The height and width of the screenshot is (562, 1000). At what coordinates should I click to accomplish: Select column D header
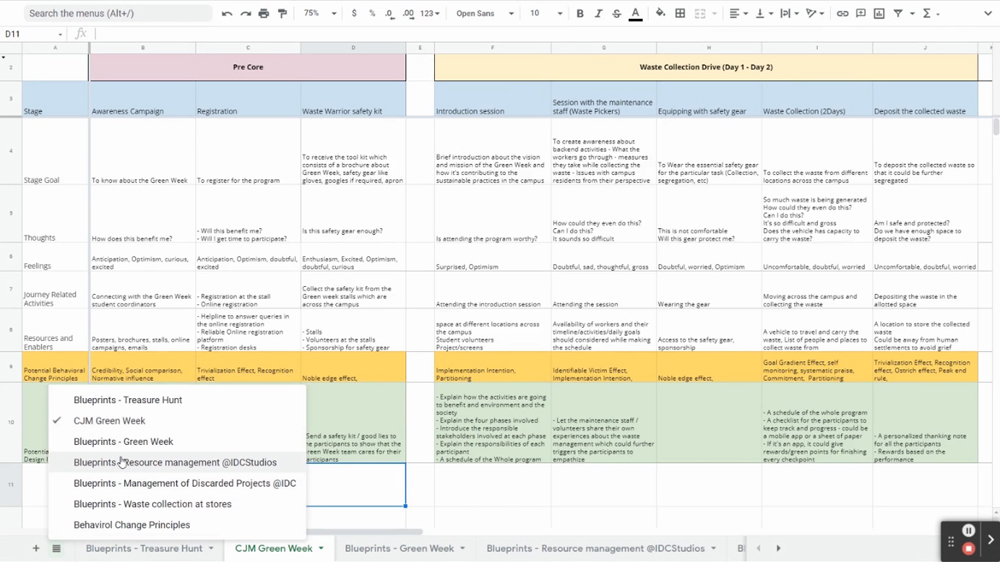pyautogui.click(x=353, y=48)
